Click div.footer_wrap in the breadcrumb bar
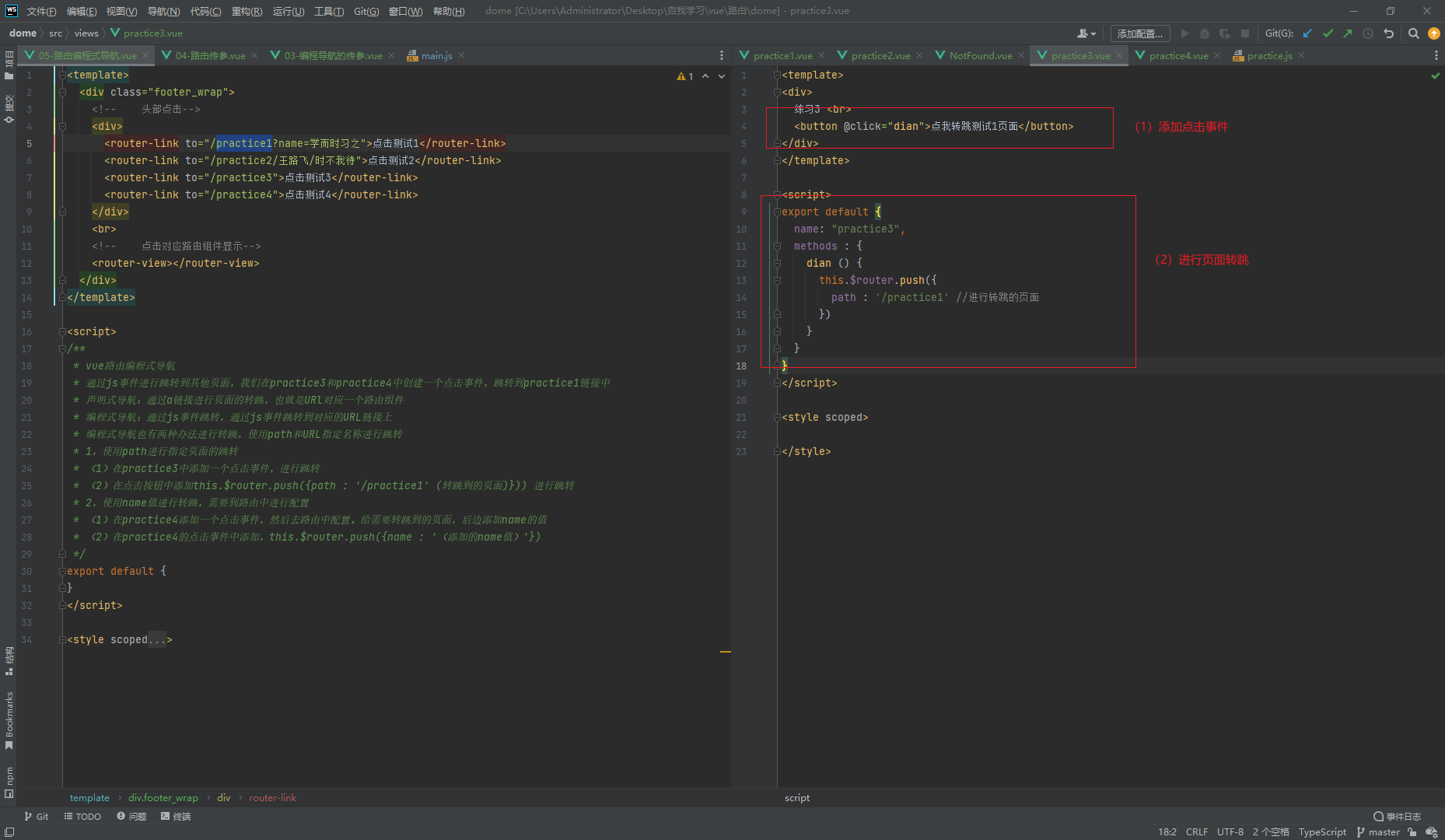 163,798
